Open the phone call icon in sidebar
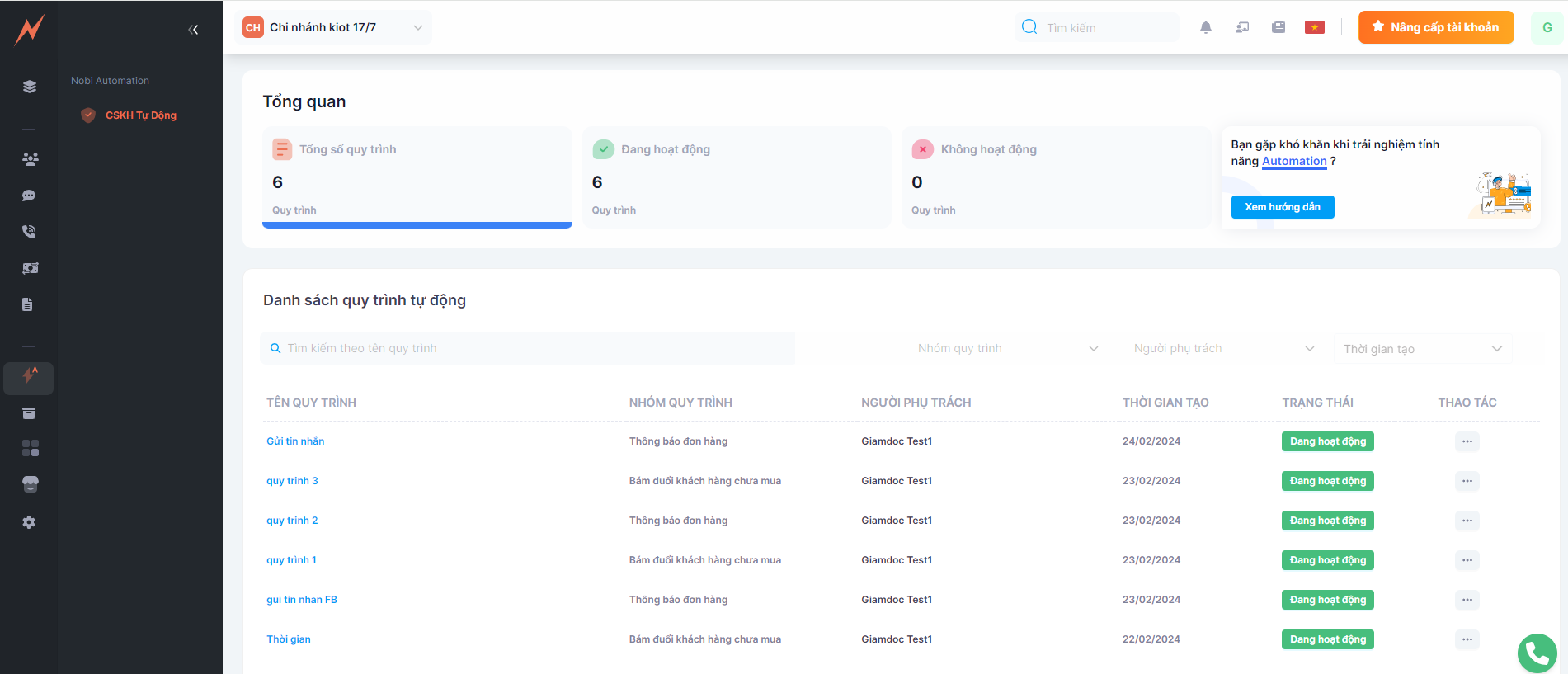The height and width of the screenshot is (674, 1568). tap(29, 232)
